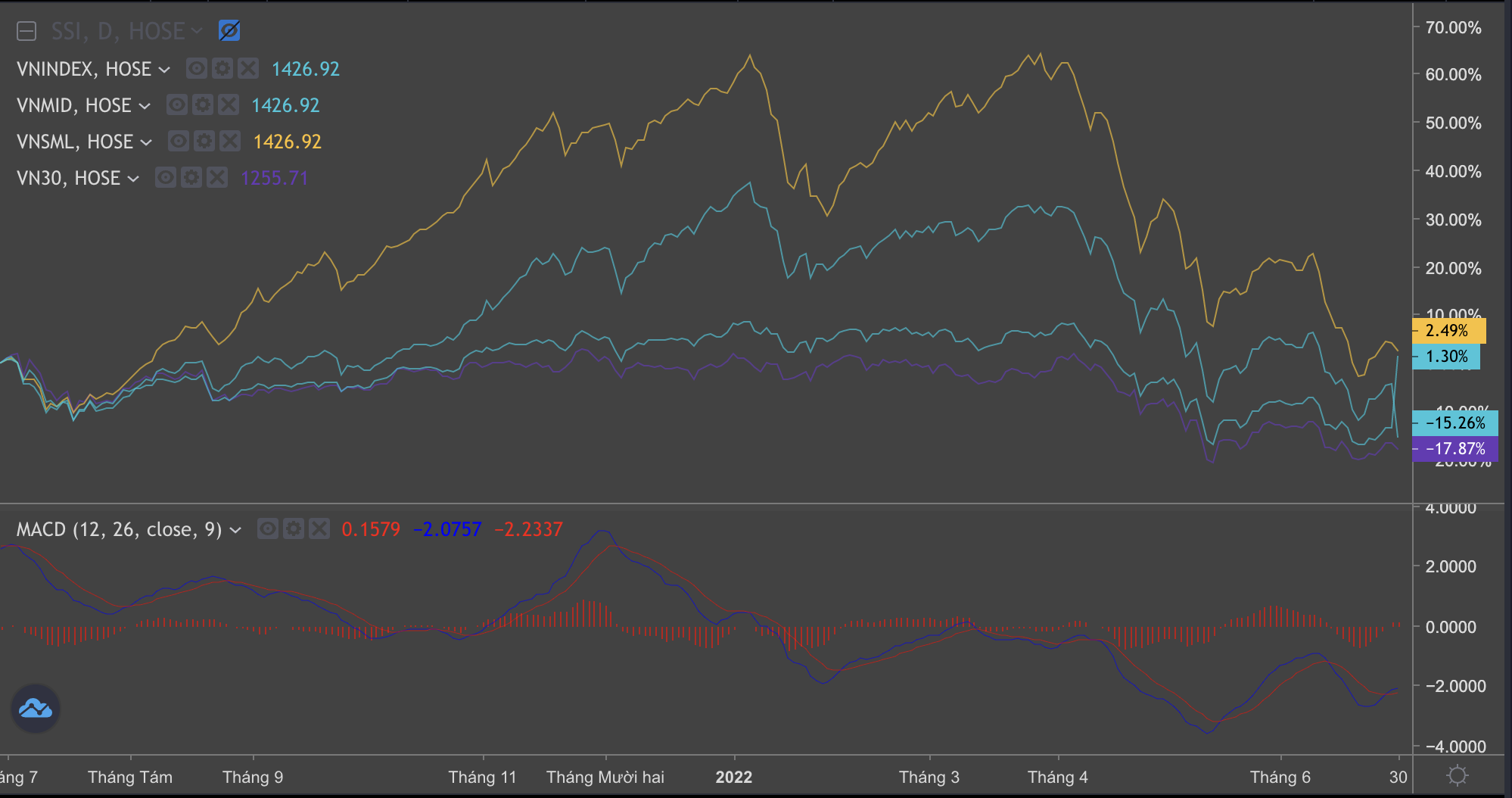Expand the VN30, HOSE dropdown chevron
The height and width of the screenshot is (798, 1512).
133,179
